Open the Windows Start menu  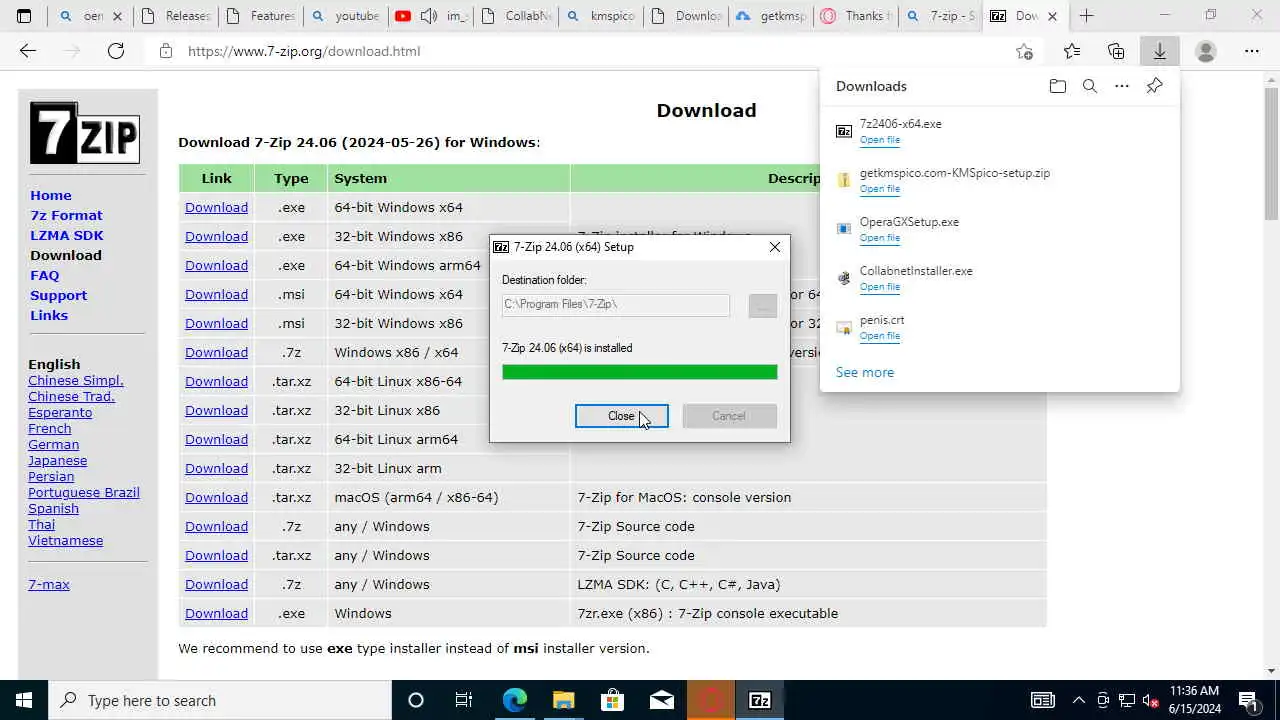(24, 700)
